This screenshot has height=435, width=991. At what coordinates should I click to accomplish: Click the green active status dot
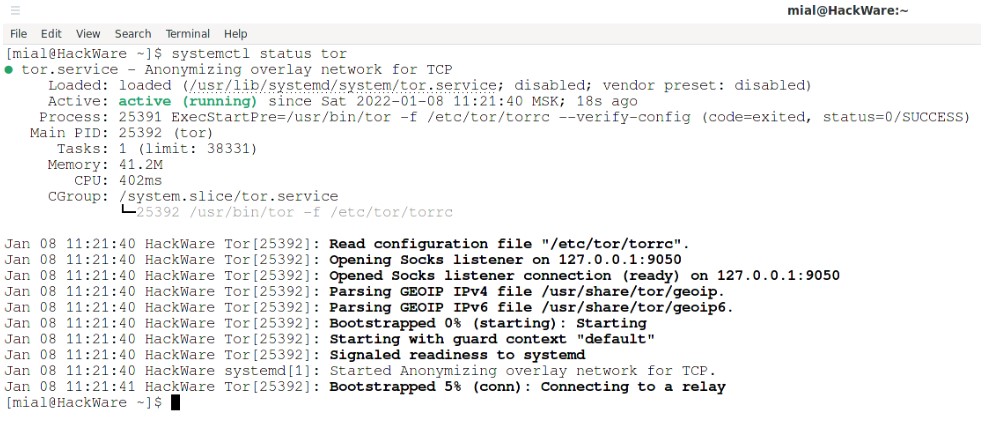pos(9,70)
